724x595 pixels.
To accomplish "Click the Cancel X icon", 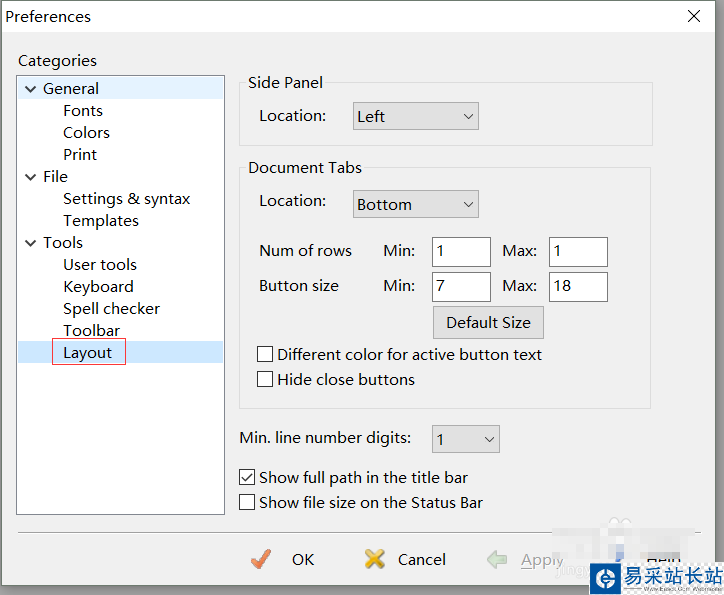I will pyautogui.click(x=375, y=559).
